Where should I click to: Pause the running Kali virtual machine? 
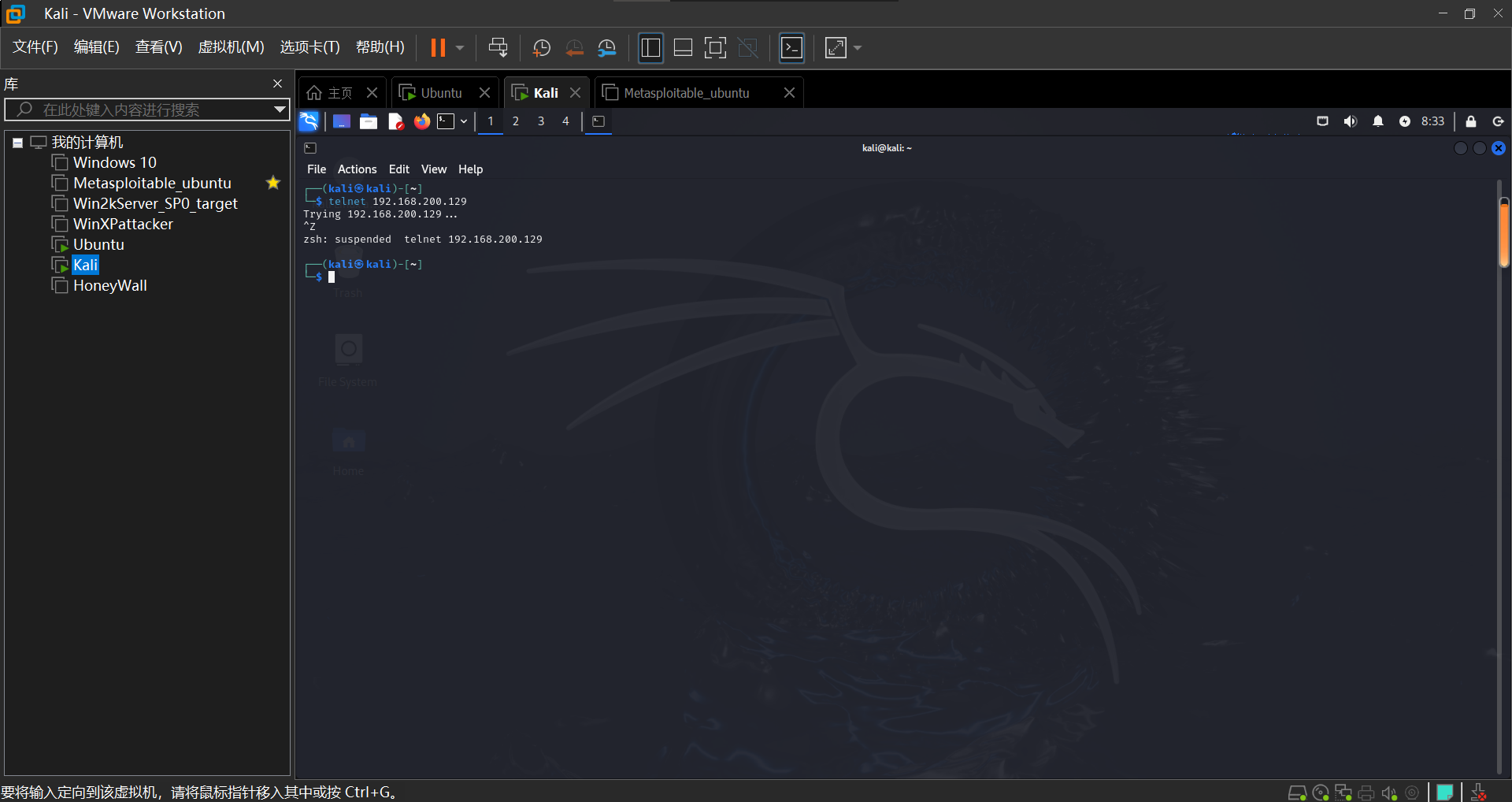(x=438, y=48)
